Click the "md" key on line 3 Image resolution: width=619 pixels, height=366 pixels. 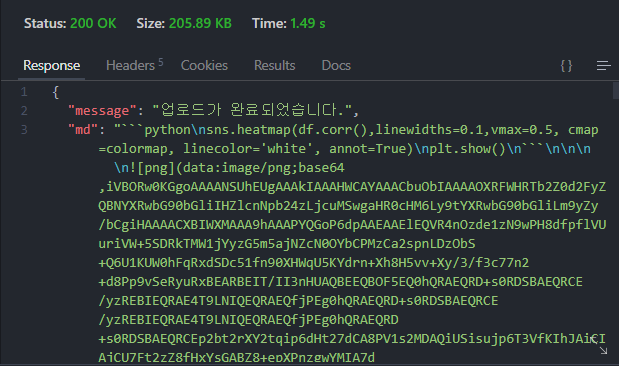click(83, 130)
